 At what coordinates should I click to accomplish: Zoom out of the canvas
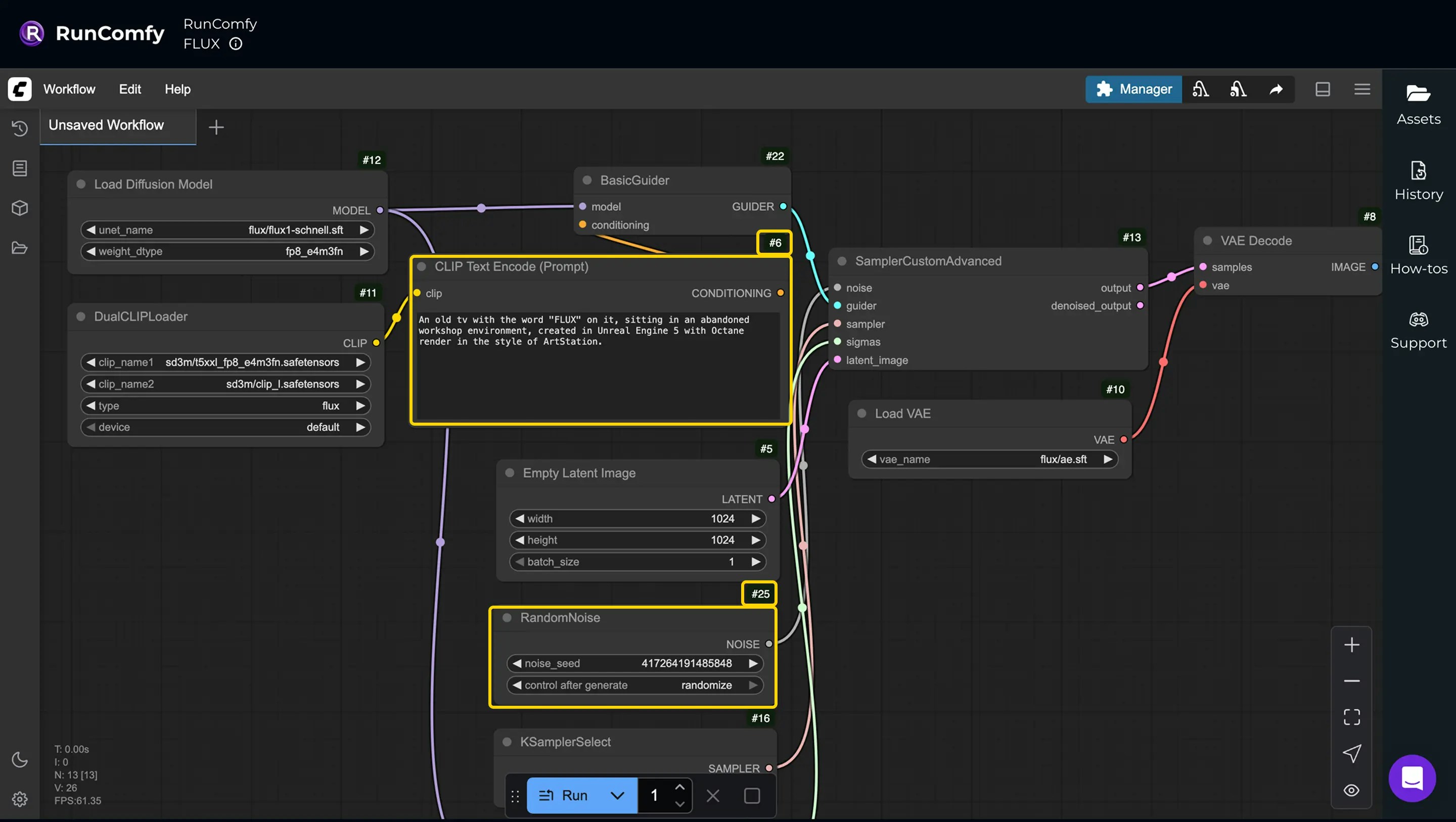click(1351, 680)
